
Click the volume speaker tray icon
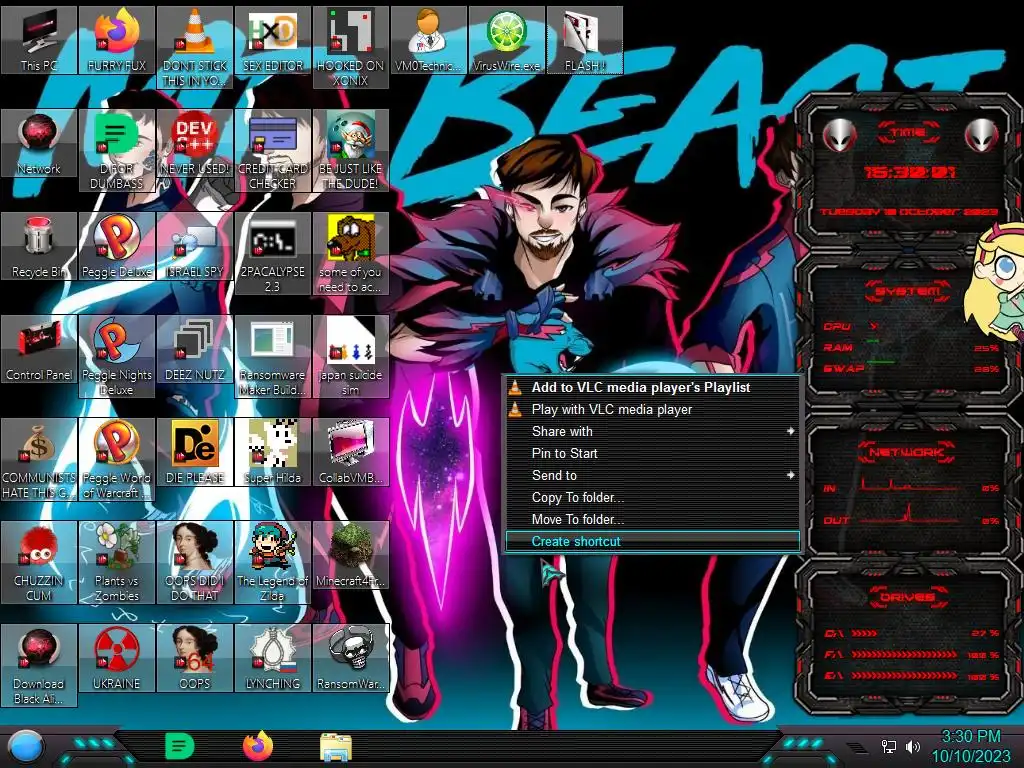(x=913, y=746)
